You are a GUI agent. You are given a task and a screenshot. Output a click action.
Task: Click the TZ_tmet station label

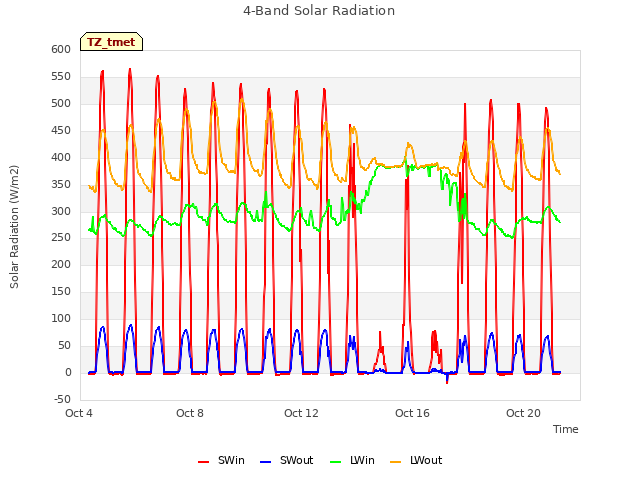(111, 42)
